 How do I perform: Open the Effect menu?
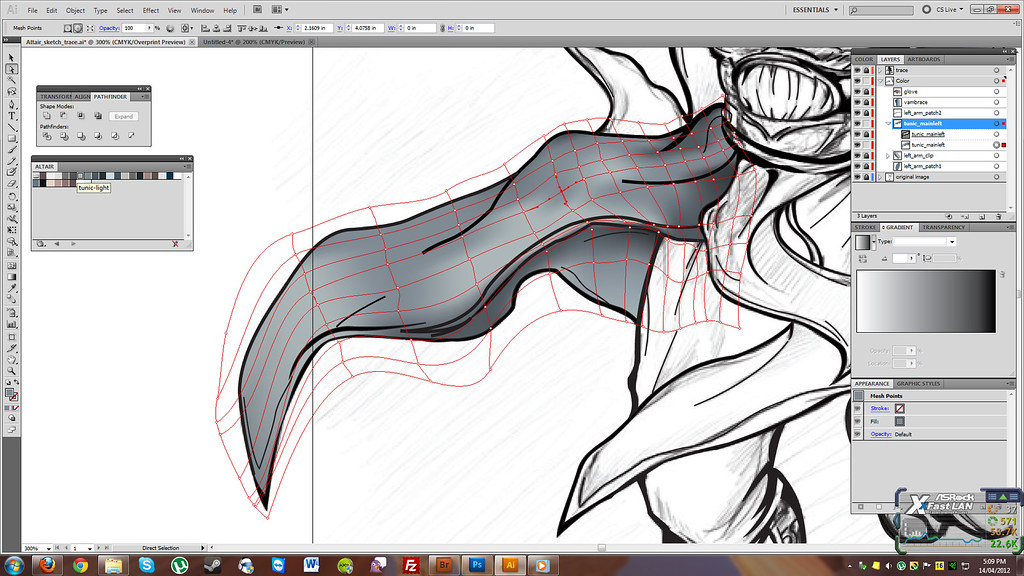point(150,10)
